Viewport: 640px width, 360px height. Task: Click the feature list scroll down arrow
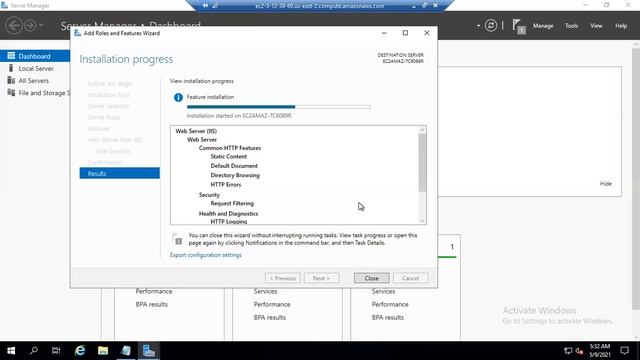(x=422, y=220)
